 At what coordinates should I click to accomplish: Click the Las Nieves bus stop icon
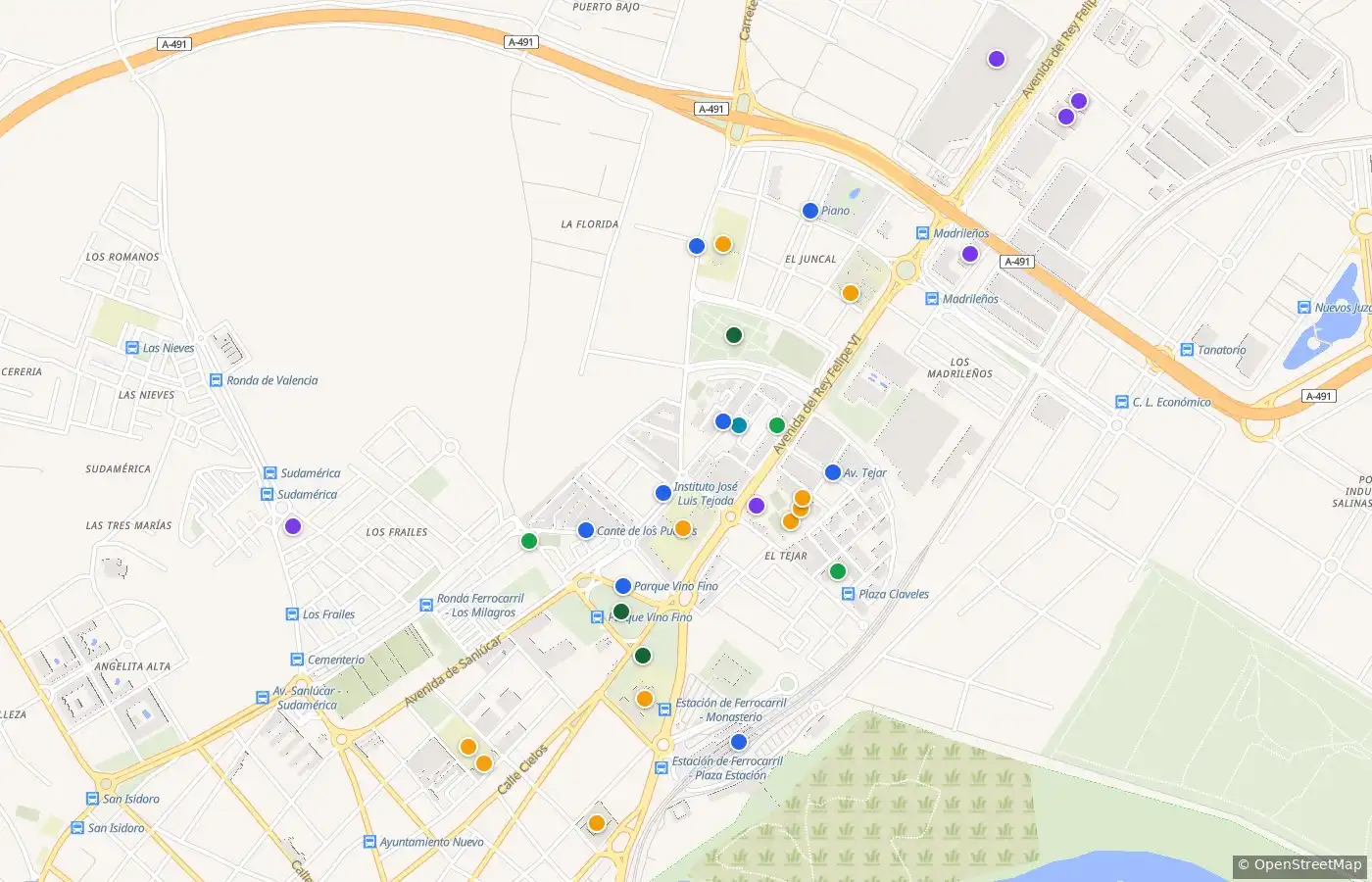[132, 348]
